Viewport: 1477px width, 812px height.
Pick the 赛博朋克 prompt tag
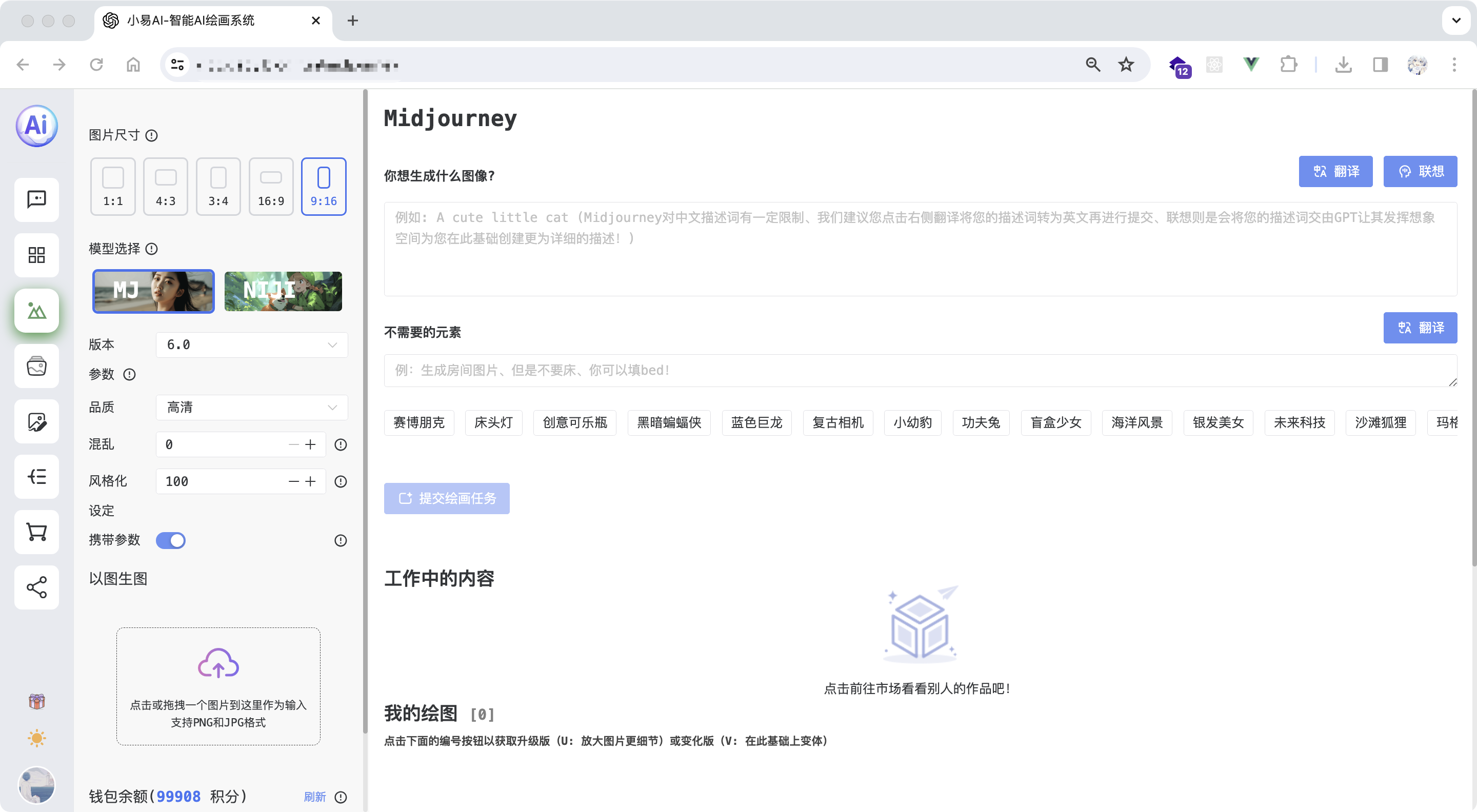(419, 423)
